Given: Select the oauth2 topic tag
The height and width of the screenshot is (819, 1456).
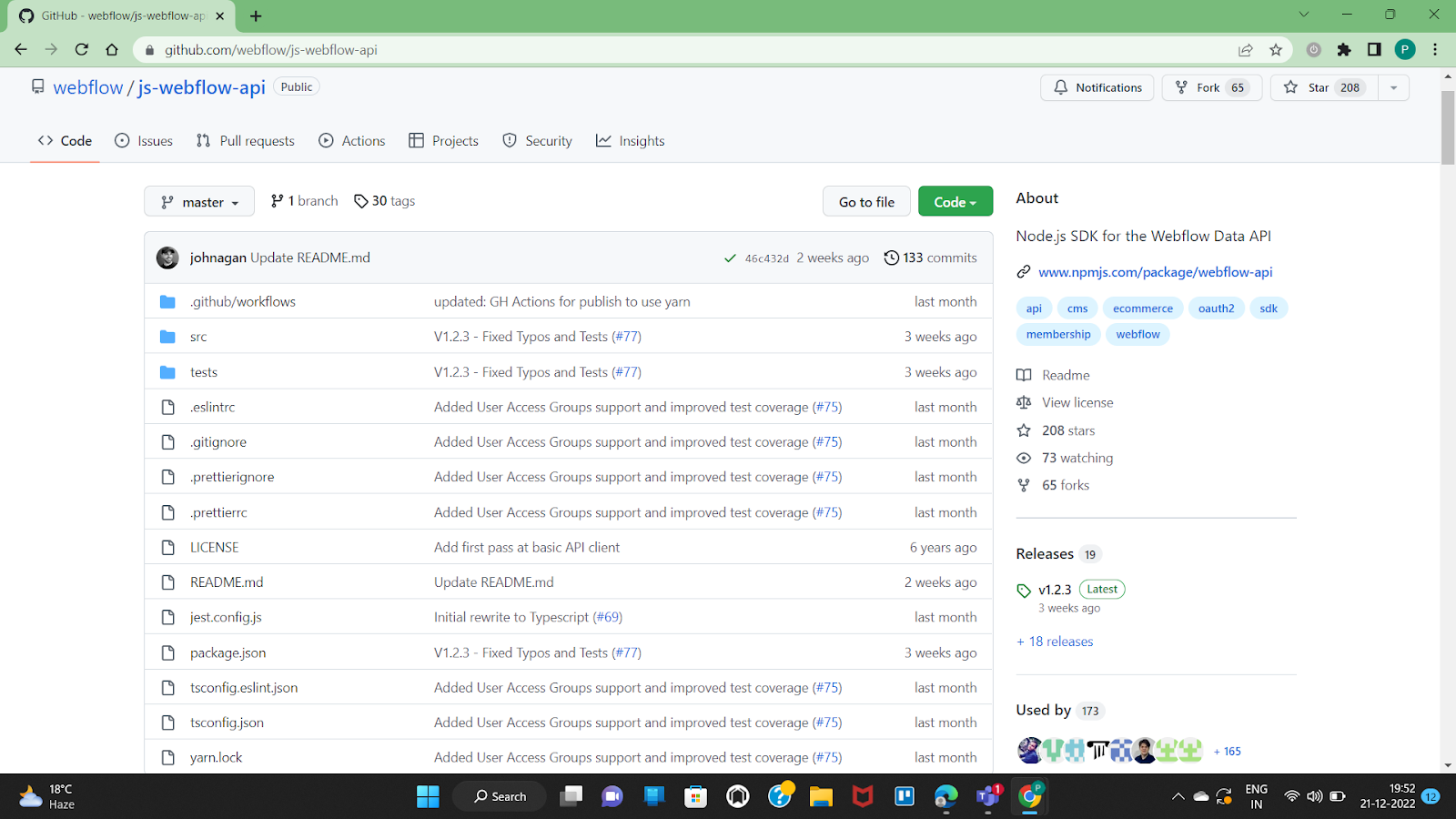Looking at the screenshot, I should (x=1216, y=308).
